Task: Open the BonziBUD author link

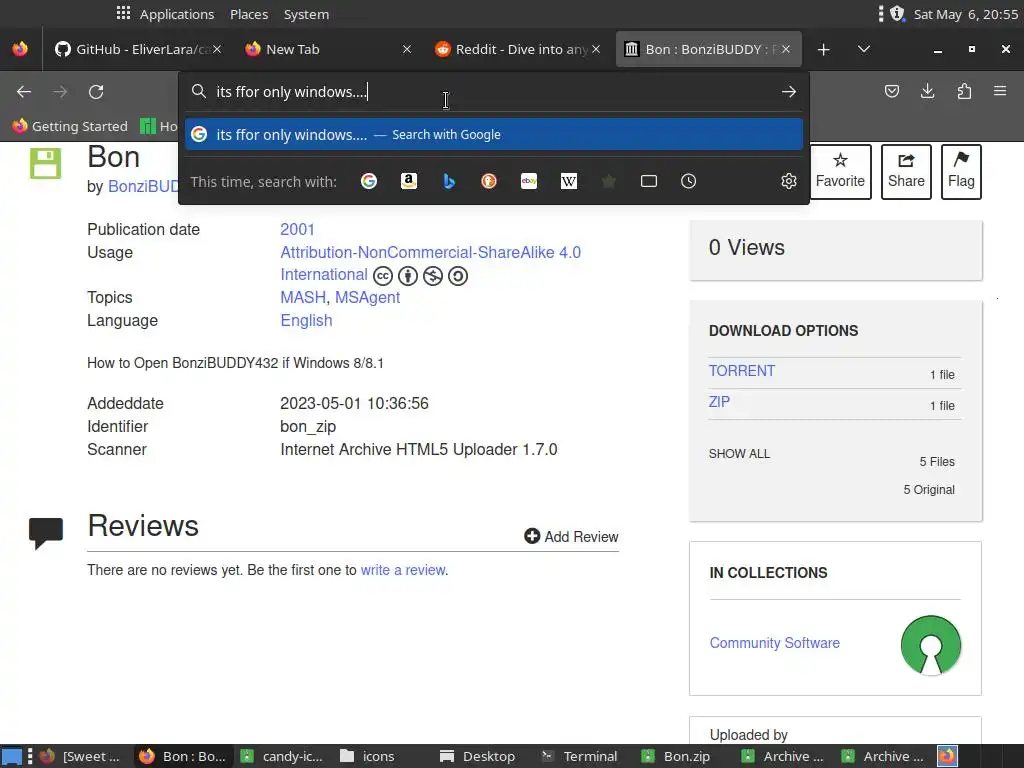Action: (143, 186)
